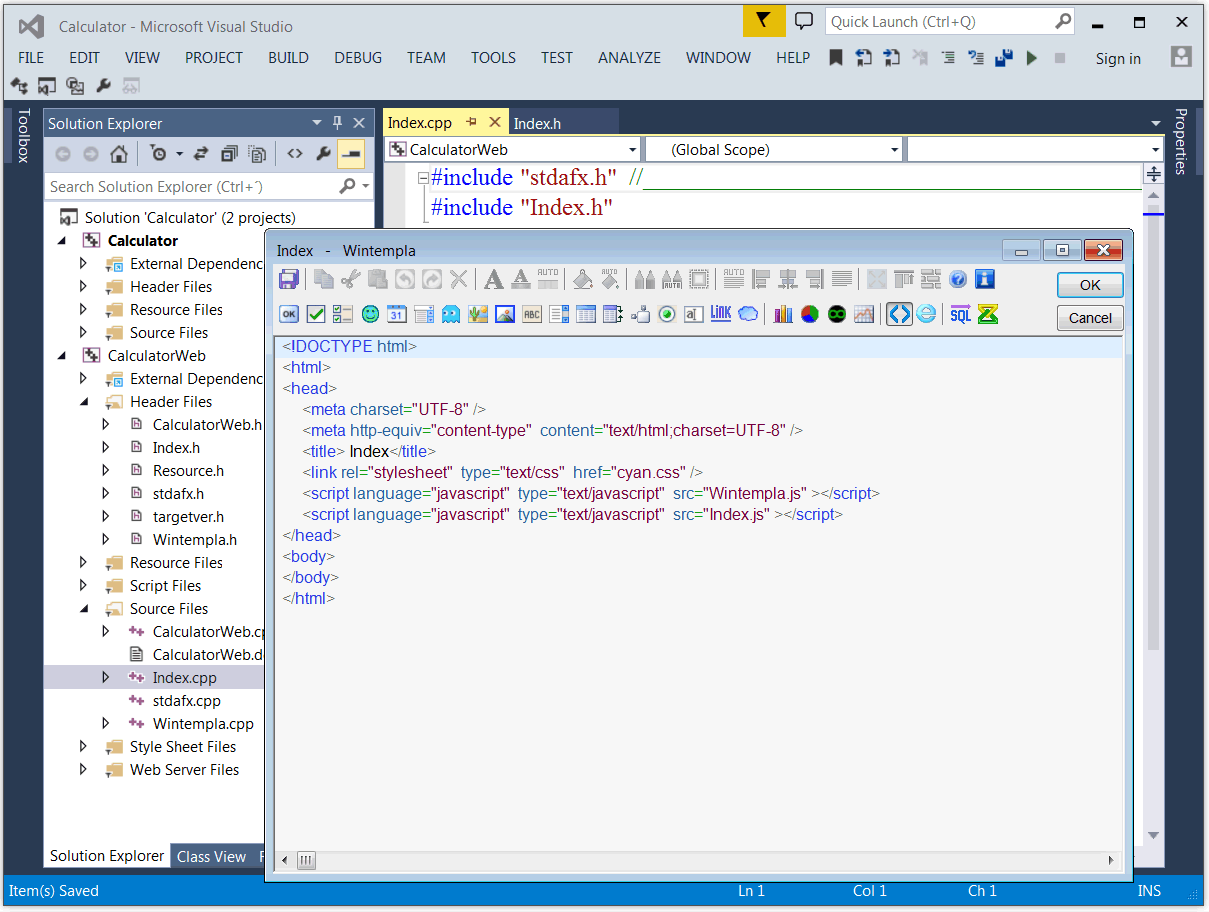Toggle the pin on Index.cpp tab
Screen dimensions: 1209x912
pos(472,122)
